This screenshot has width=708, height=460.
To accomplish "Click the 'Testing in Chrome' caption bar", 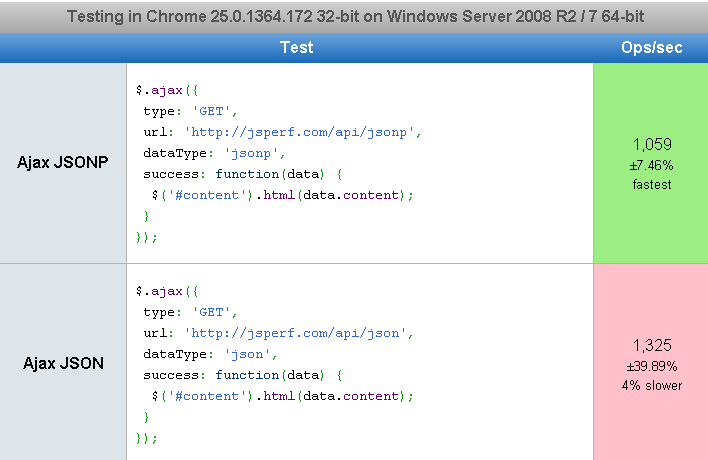I will (354, 16).
